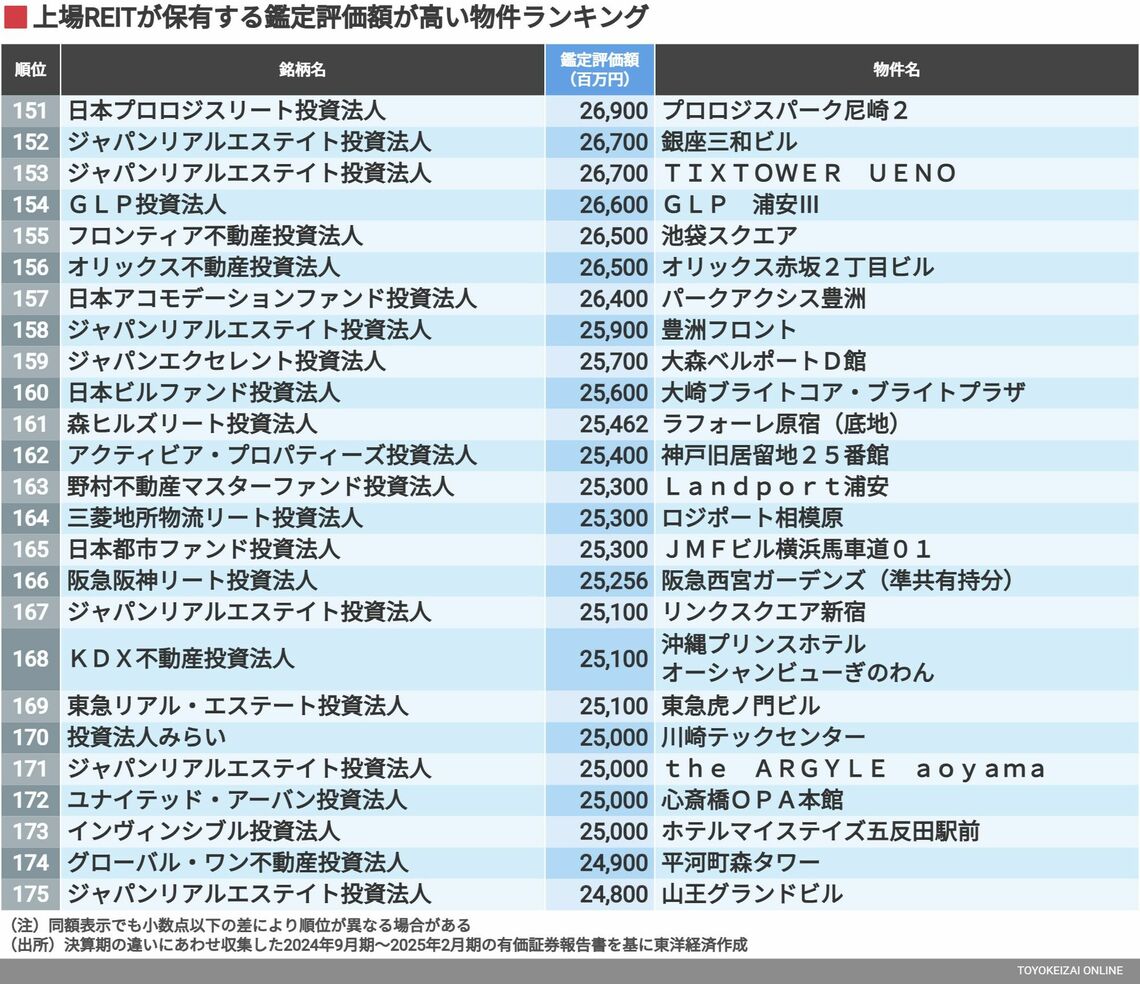Click the 順位 column header
The image size is (1140, 984).
coord(30,70)
